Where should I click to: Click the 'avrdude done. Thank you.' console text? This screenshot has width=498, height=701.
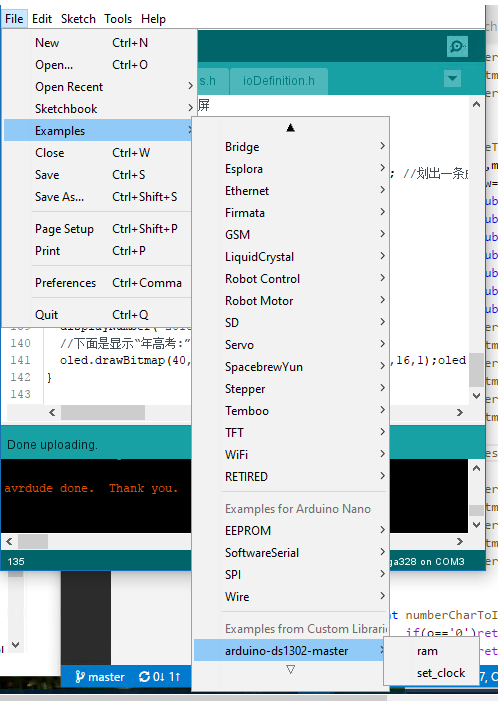[91, 488]
